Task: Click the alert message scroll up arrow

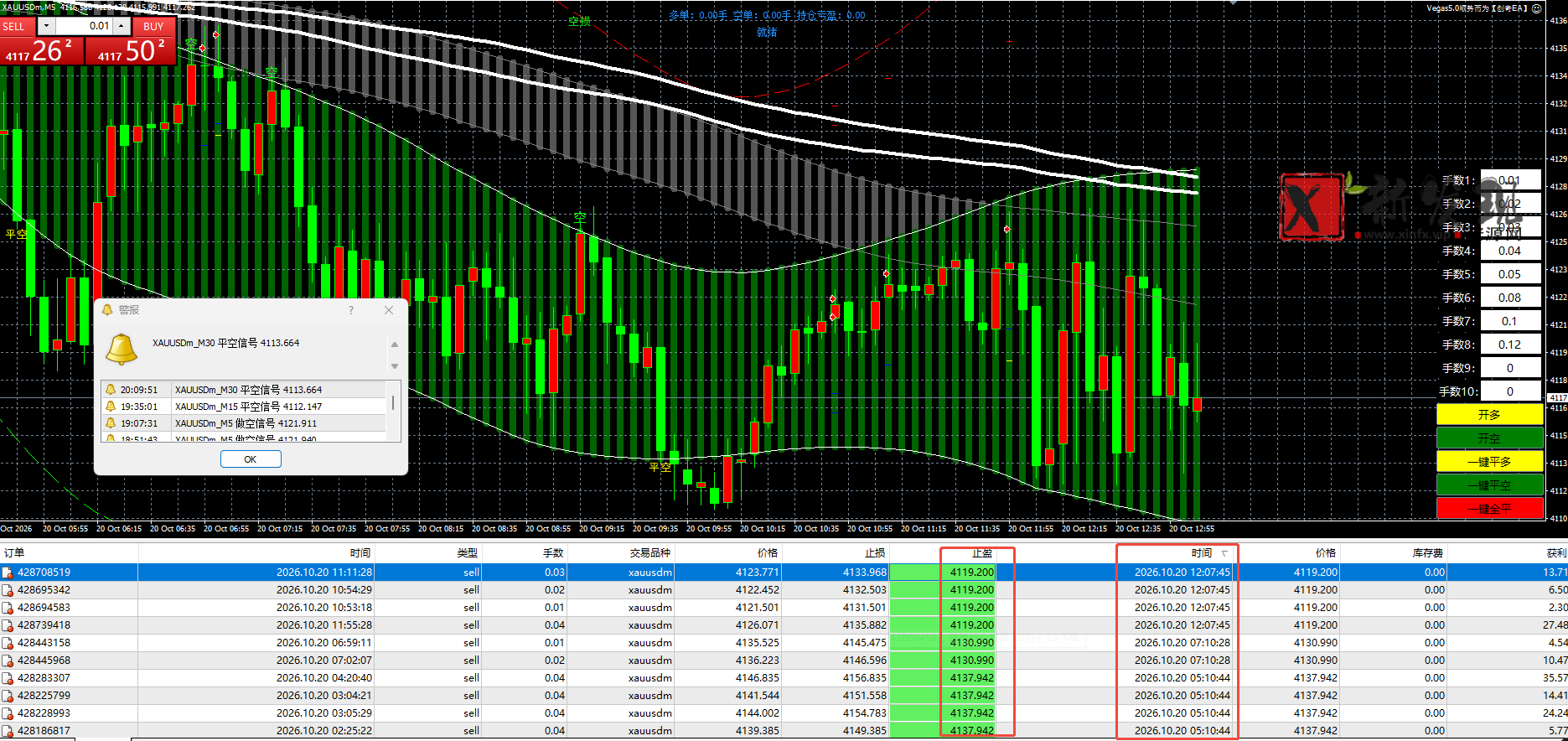Action: click(x=395, y=345)
